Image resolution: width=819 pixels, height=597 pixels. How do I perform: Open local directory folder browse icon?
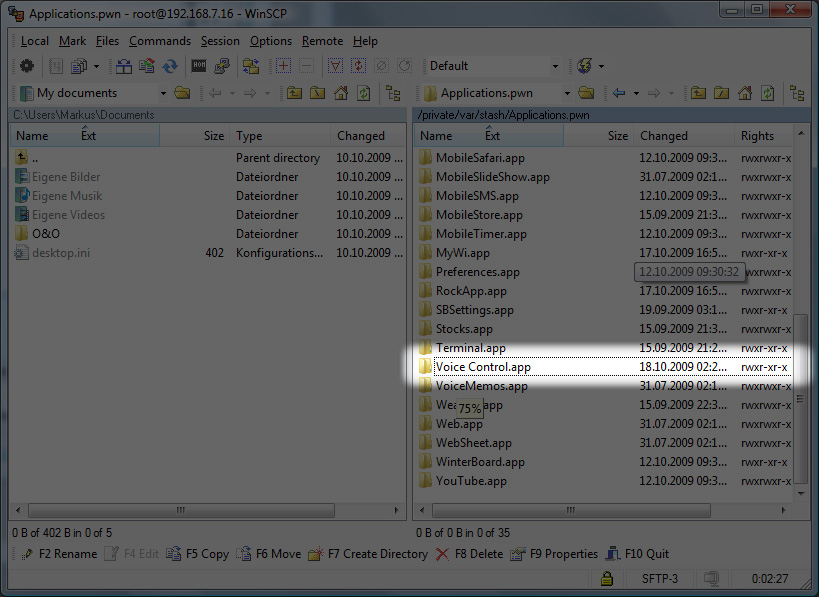[x=182, y=93]
